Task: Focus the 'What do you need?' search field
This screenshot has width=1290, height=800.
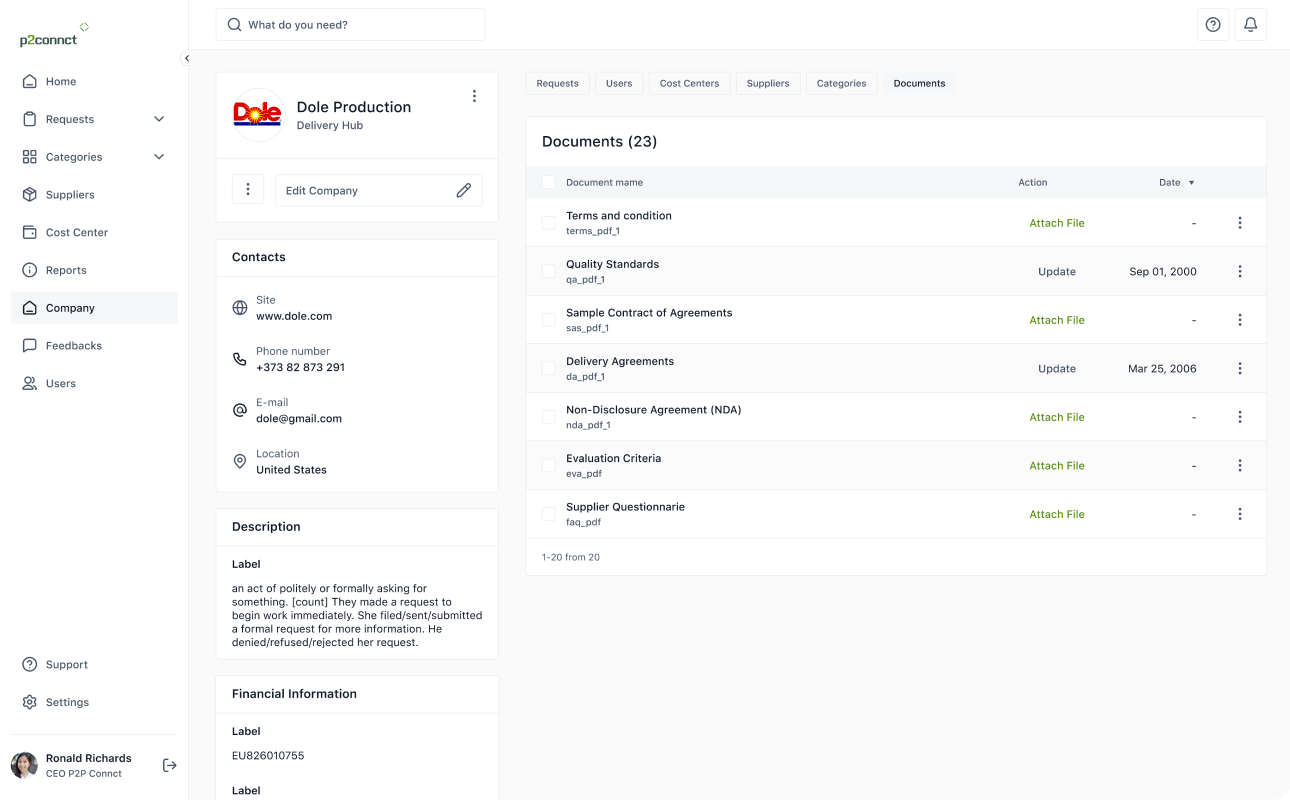Action: [350, 25]
